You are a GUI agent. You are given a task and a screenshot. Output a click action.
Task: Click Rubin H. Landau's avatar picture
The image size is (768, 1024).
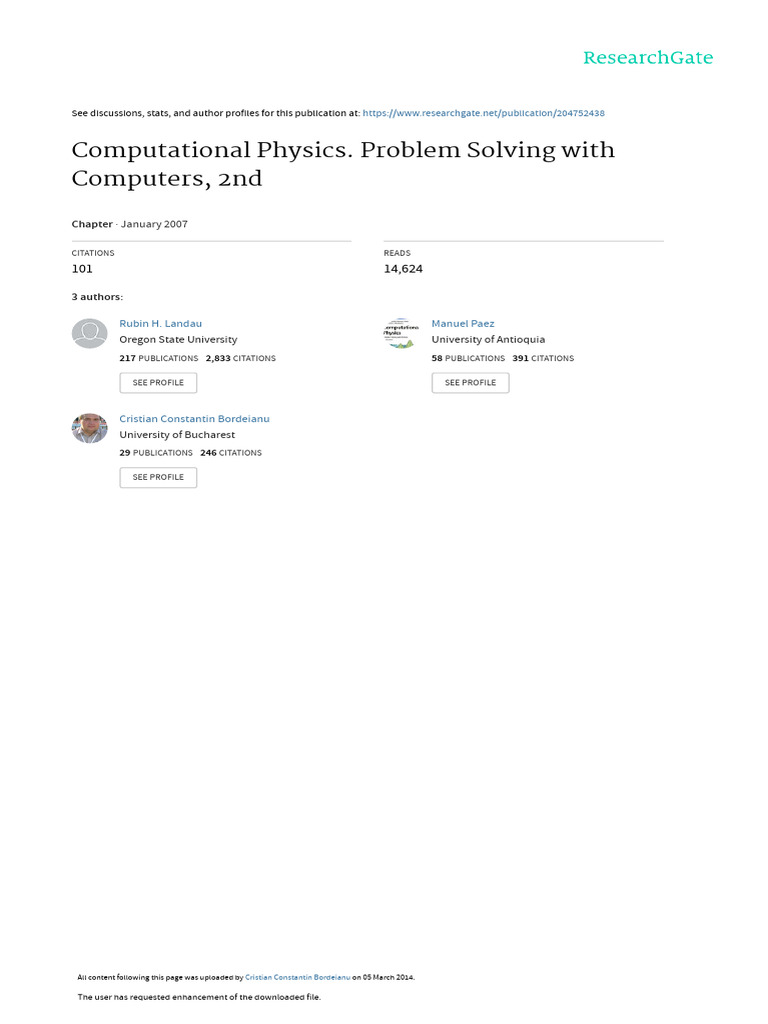coord(89,333)
